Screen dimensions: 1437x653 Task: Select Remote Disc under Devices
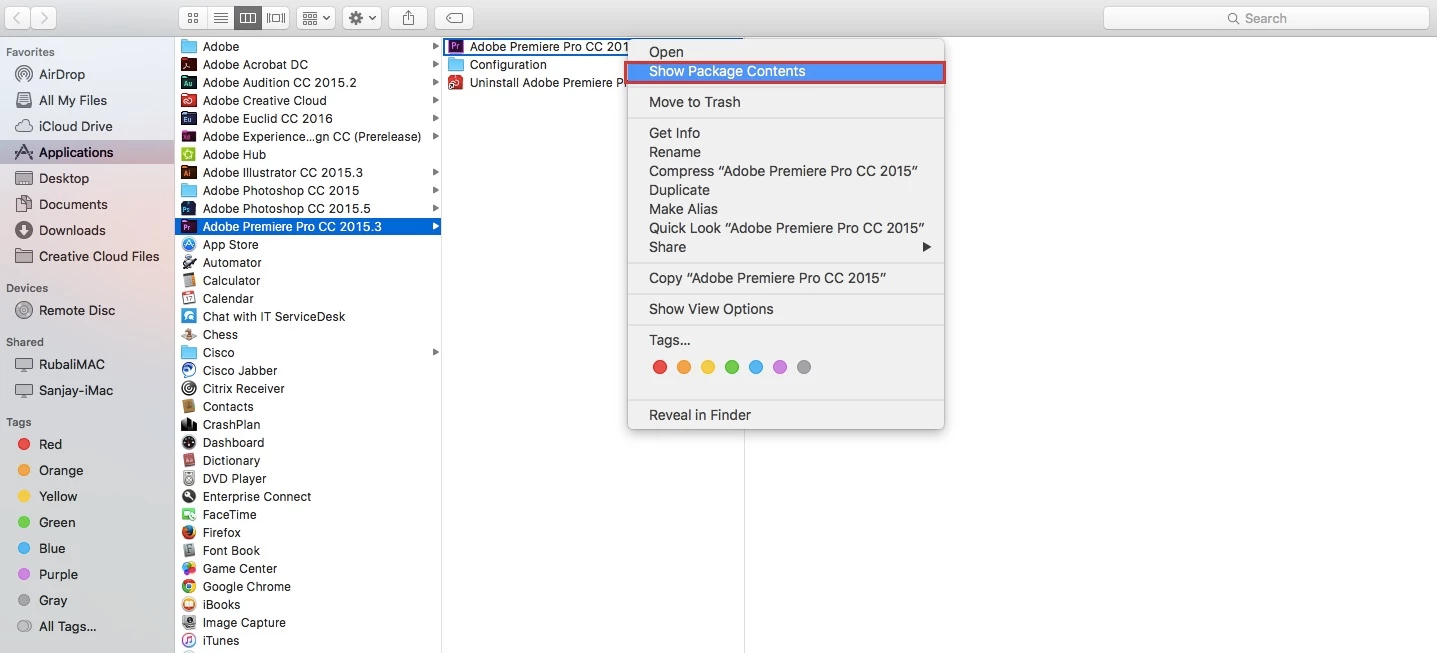click(77, 310)
